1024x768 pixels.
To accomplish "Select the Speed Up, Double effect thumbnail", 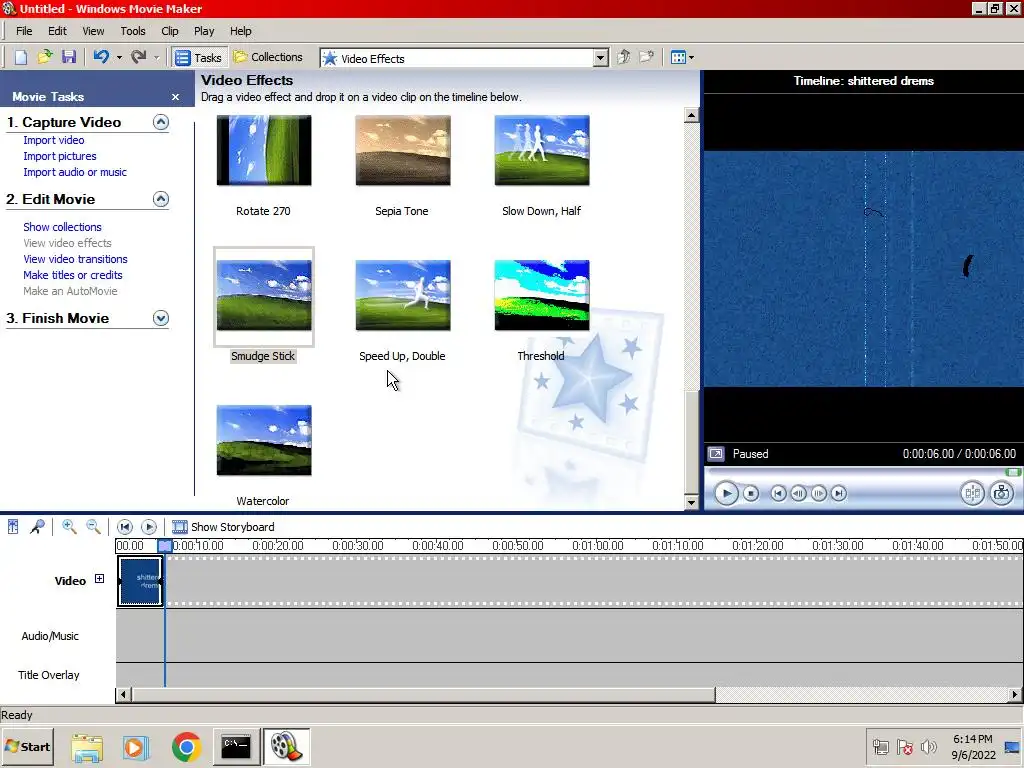I will click(x=403, y=295).
